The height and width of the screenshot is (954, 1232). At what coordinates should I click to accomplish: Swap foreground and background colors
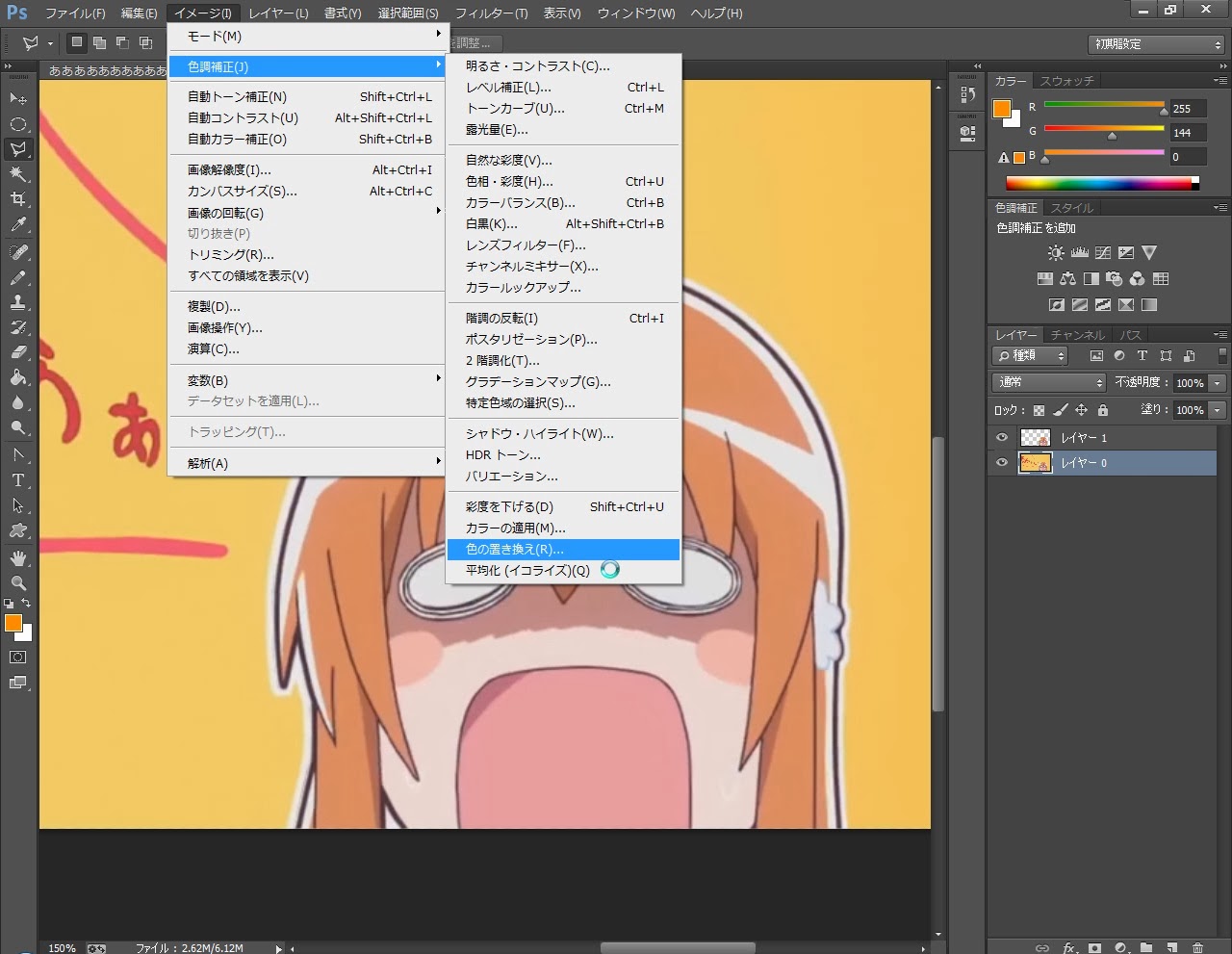tap(27, 604)
